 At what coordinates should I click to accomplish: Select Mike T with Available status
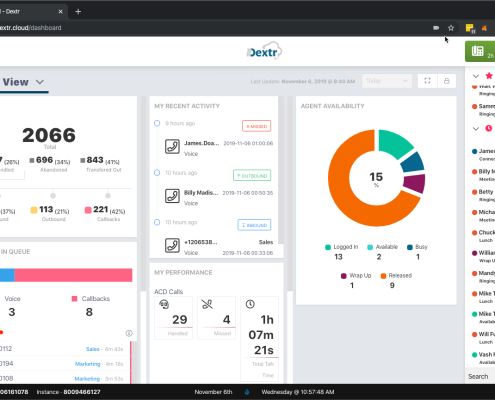click(483, 317)
